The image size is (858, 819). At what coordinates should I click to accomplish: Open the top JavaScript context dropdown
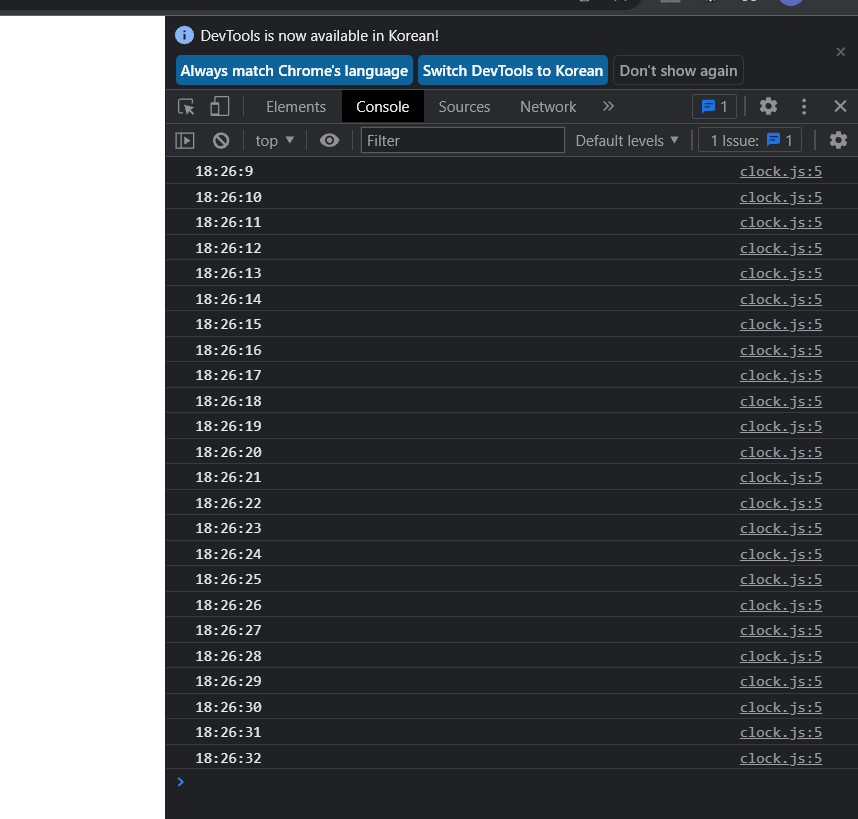[x=275, y=141]
